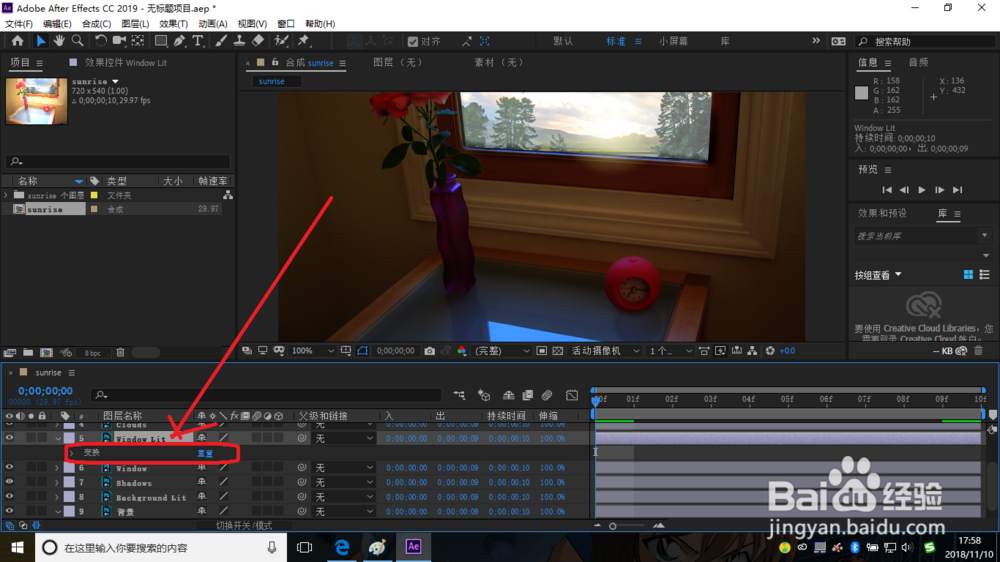Screen dimensions: 1000x562
Task: Expand the 变换 transform property group
Action: pyautogui.click(x=71, y=453)
